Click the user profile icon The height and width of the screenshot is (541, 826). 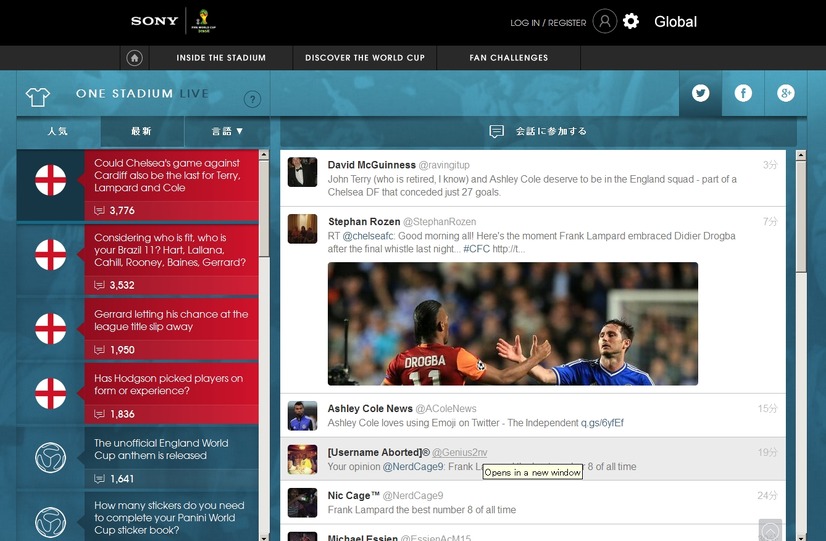604,21
